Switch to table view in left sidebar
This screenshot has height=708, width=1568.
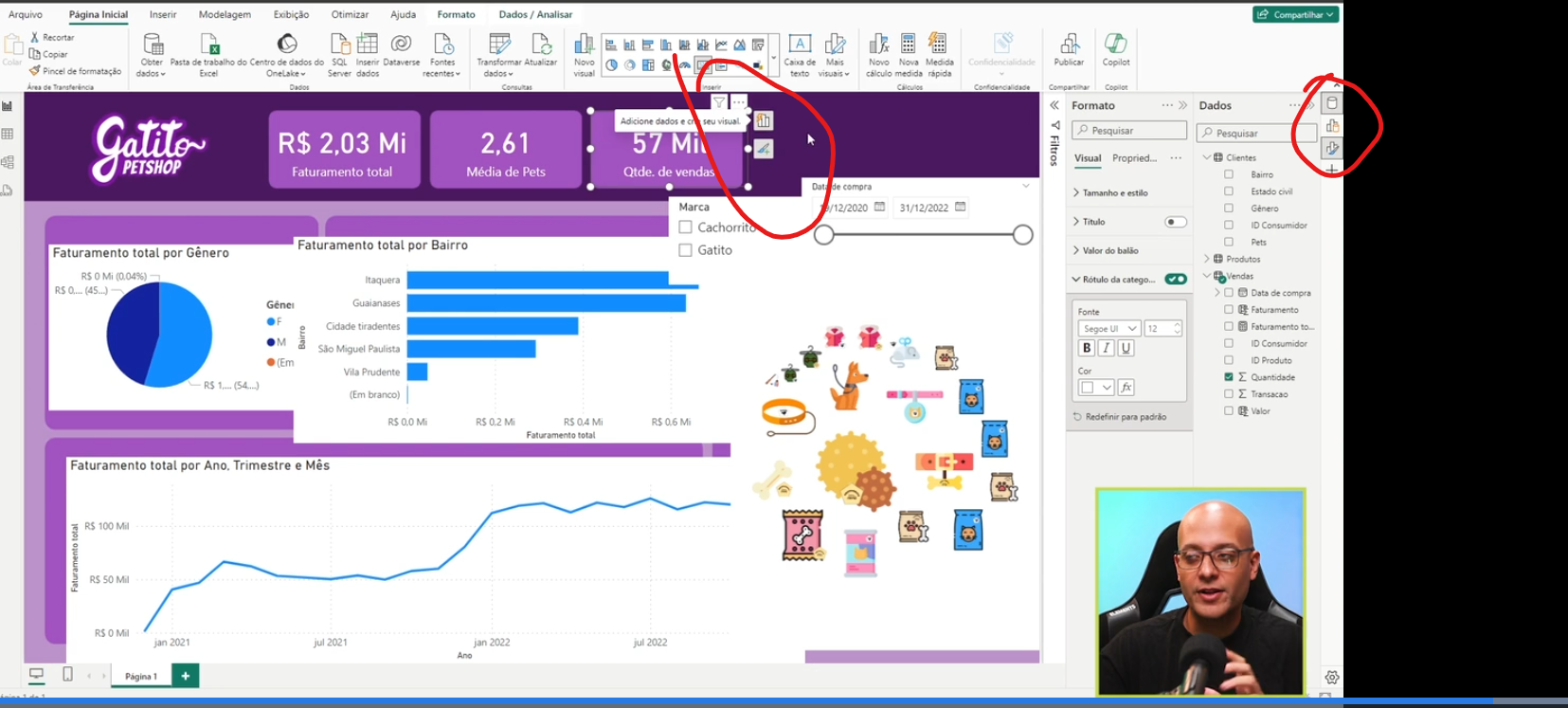[x=8, y=134]
